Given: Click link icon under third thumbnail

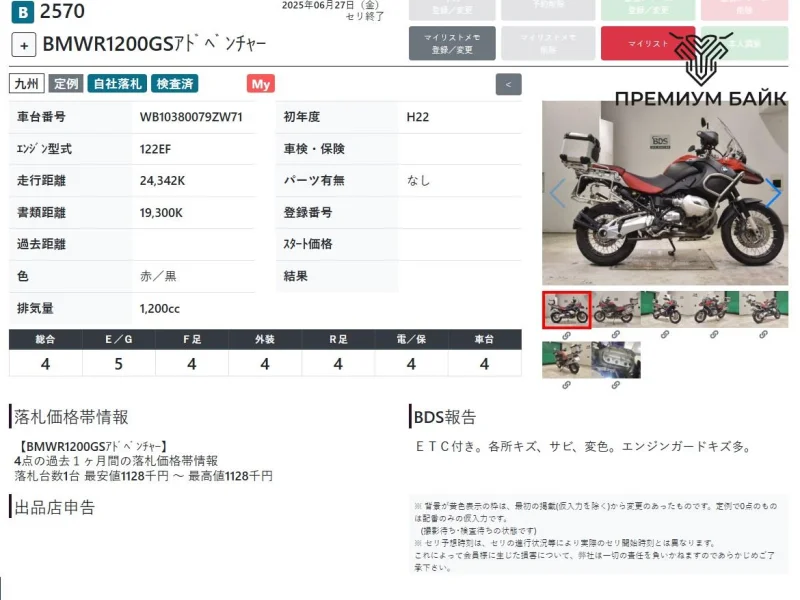Looking at the screenshot, I should point(665,335).
